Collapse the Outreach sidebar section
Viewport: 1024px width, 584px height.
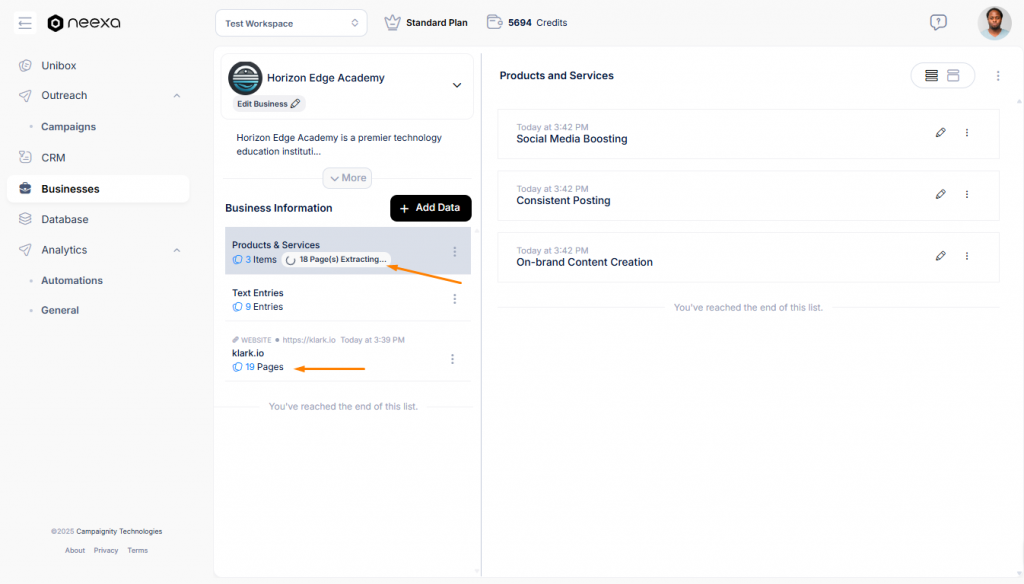click(x=177, y=96)
